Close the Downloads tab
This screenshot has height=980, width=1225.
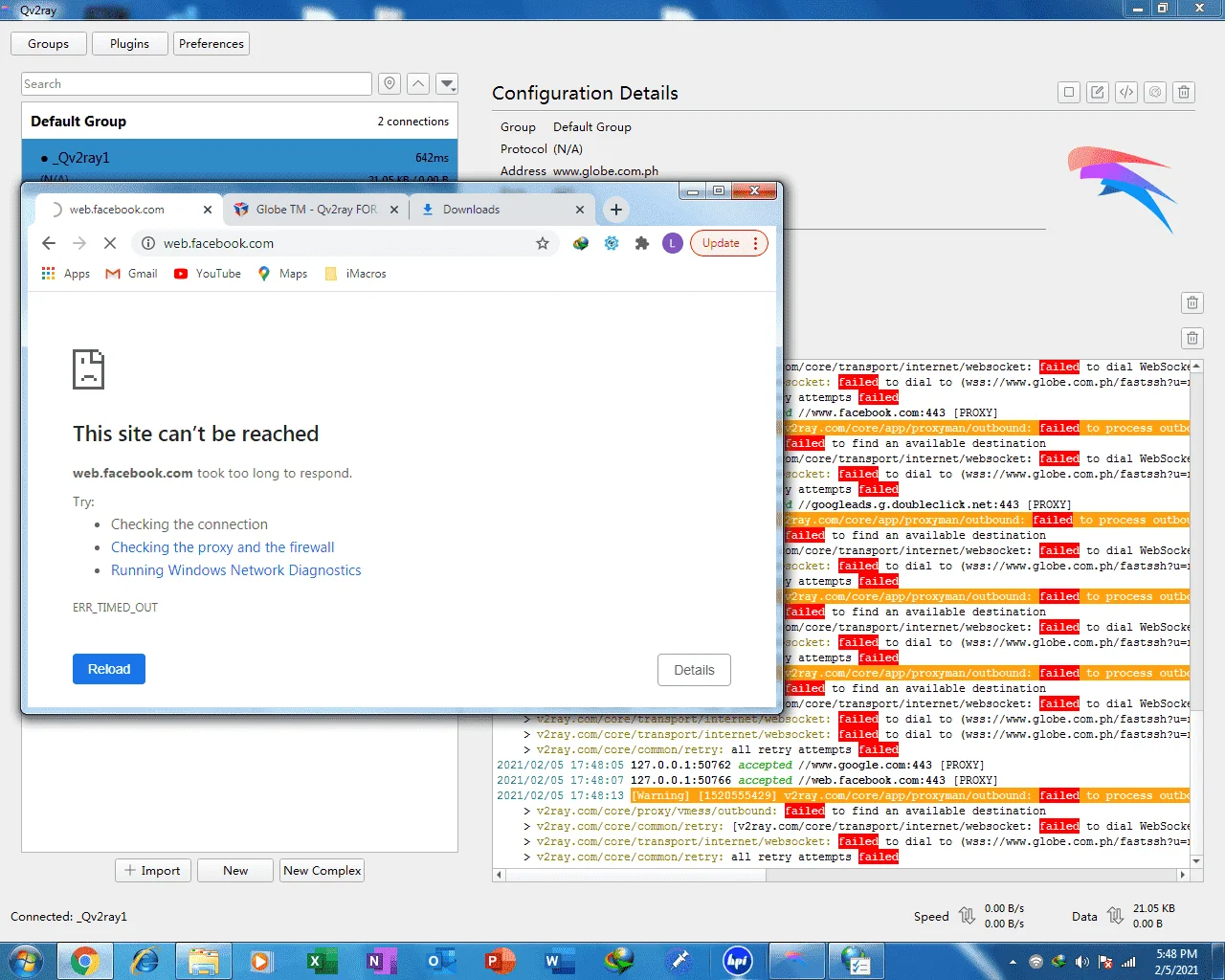[579, 210]
